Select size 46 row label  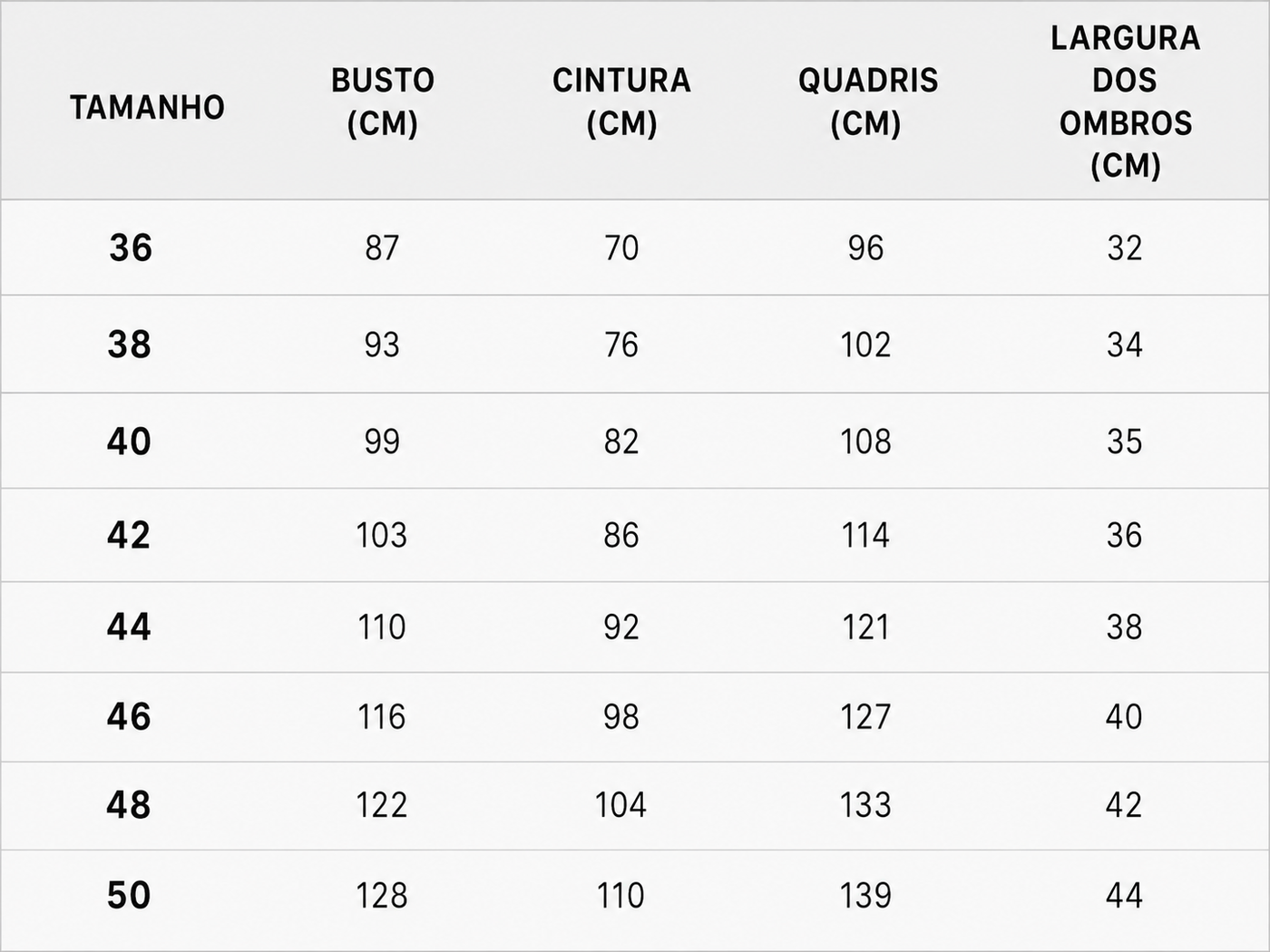coord(129,716)
